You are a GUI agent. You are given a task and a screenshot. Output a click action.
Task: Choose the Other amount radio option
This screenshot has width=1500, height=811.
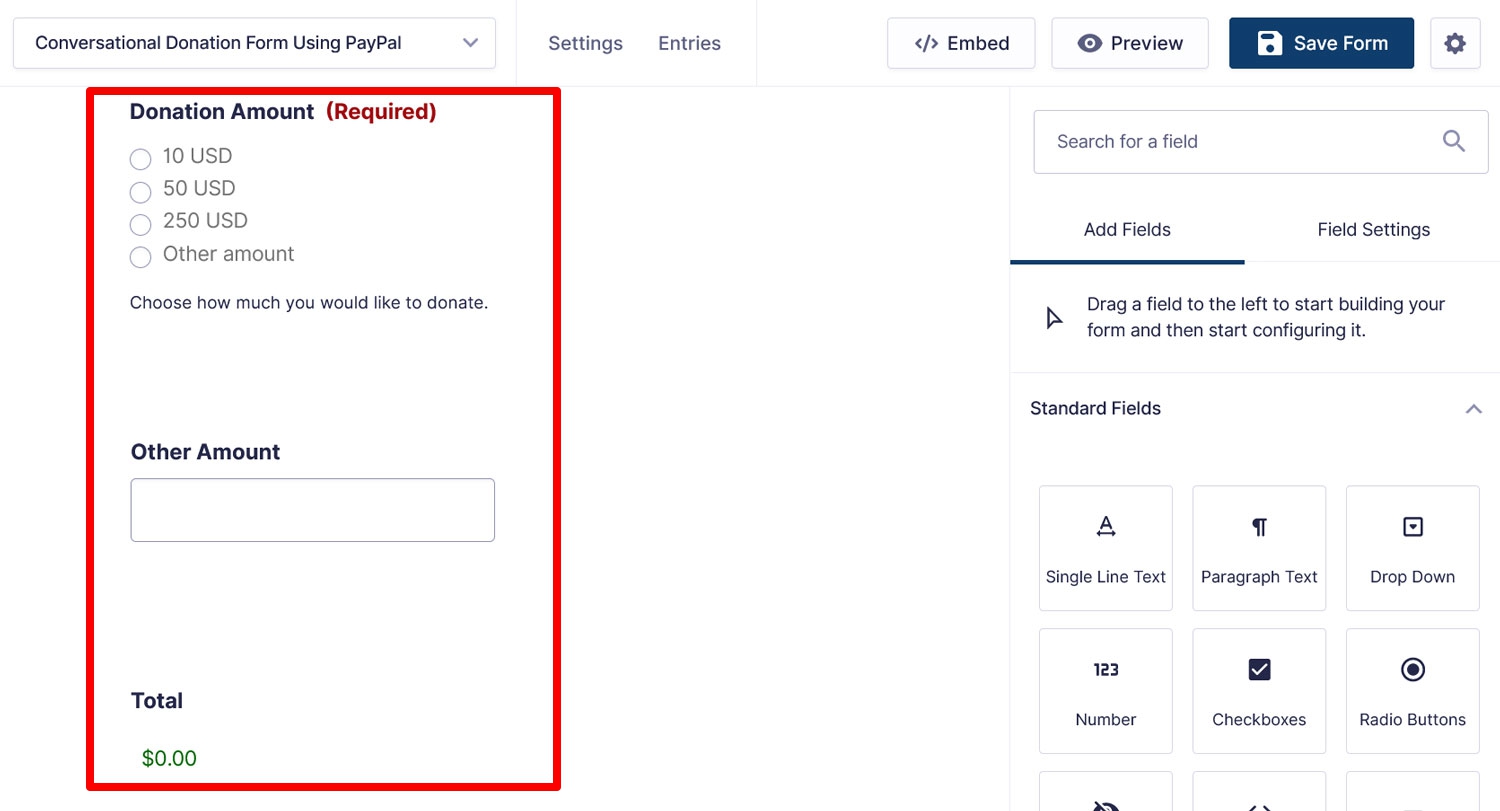coord(140,257)
